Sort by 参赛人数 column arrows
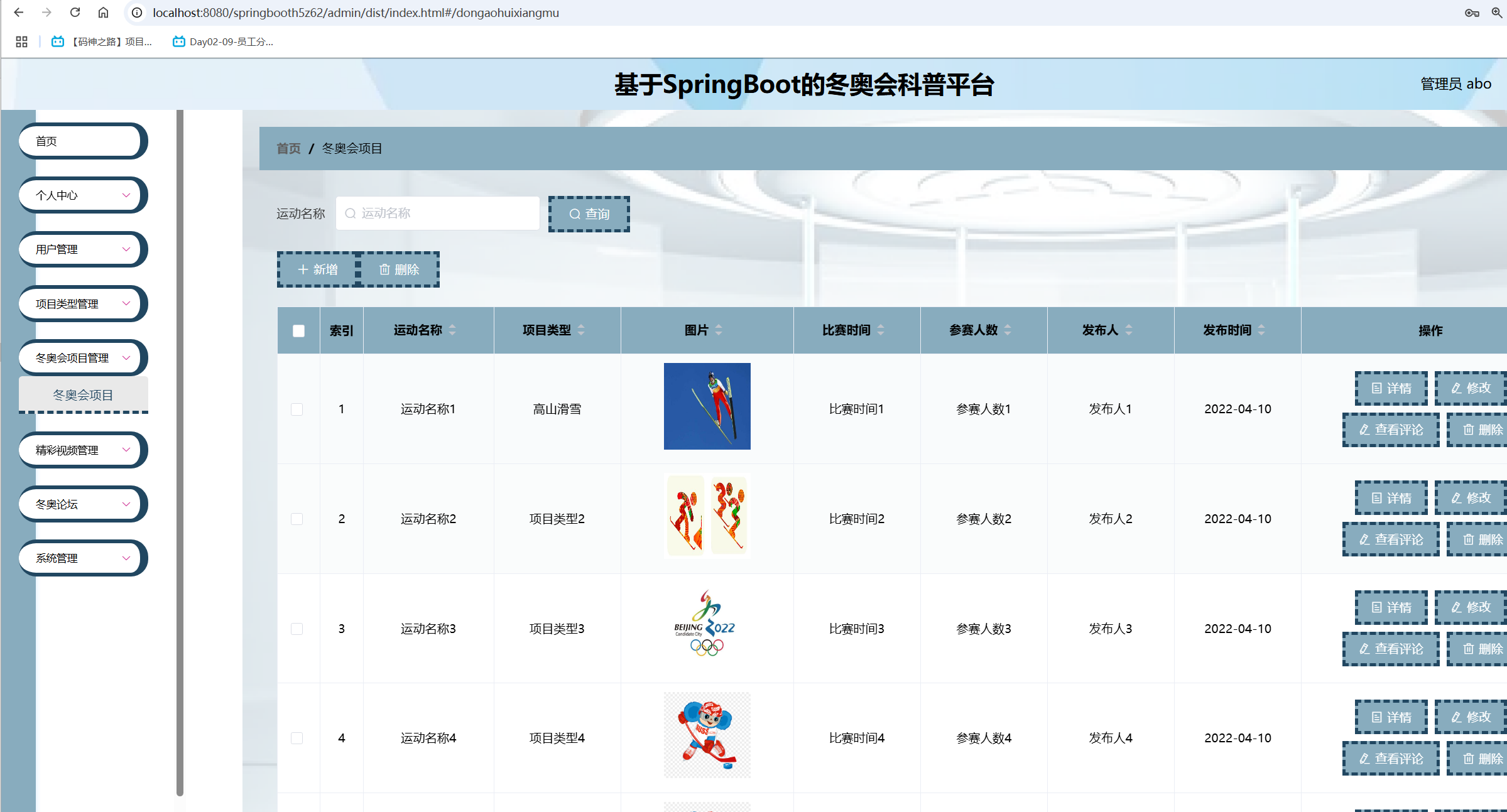 [x=1008, y=330]
